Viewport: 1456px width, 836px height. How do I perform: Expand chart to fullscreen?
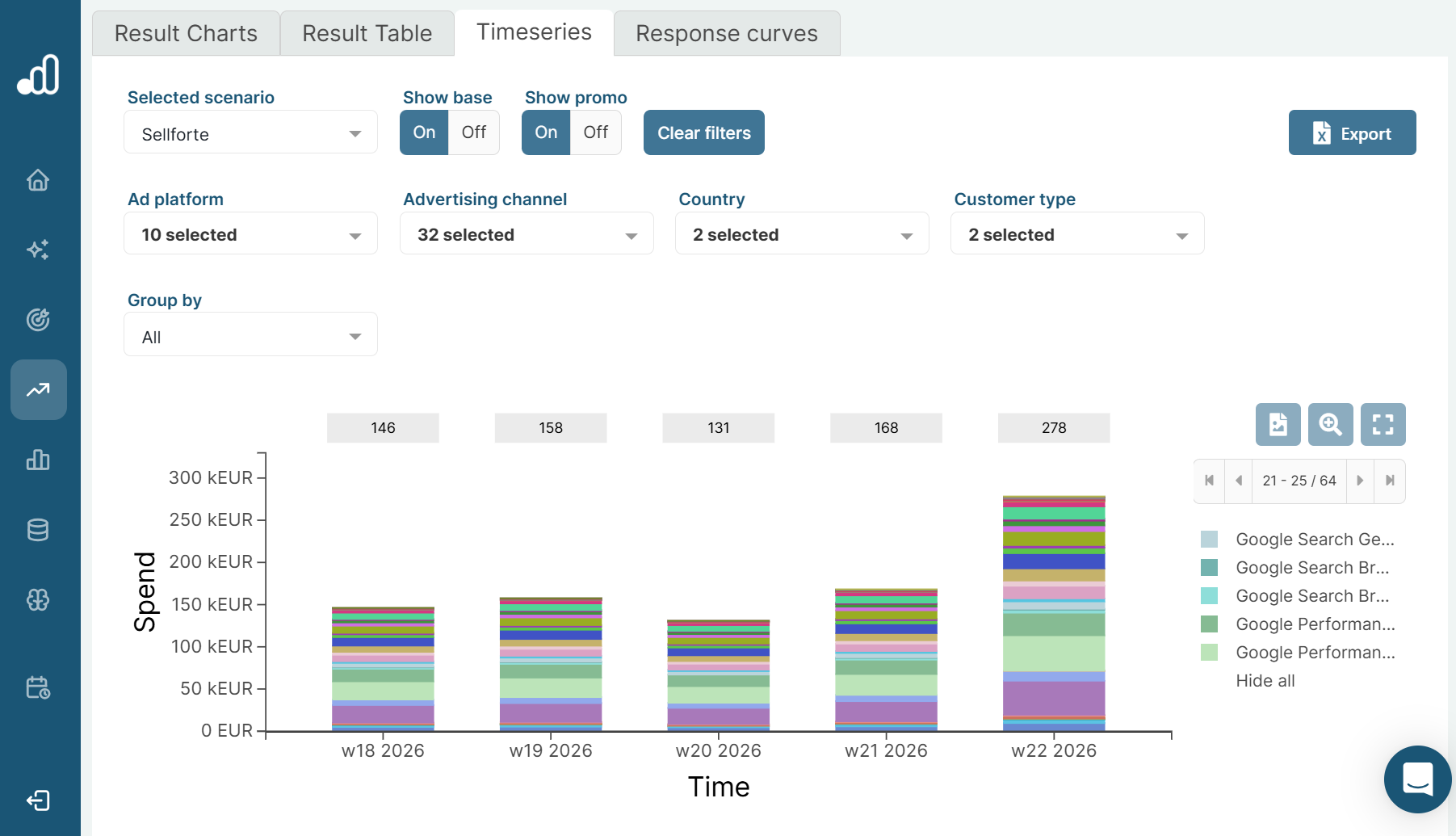[x=1383, y=425]
